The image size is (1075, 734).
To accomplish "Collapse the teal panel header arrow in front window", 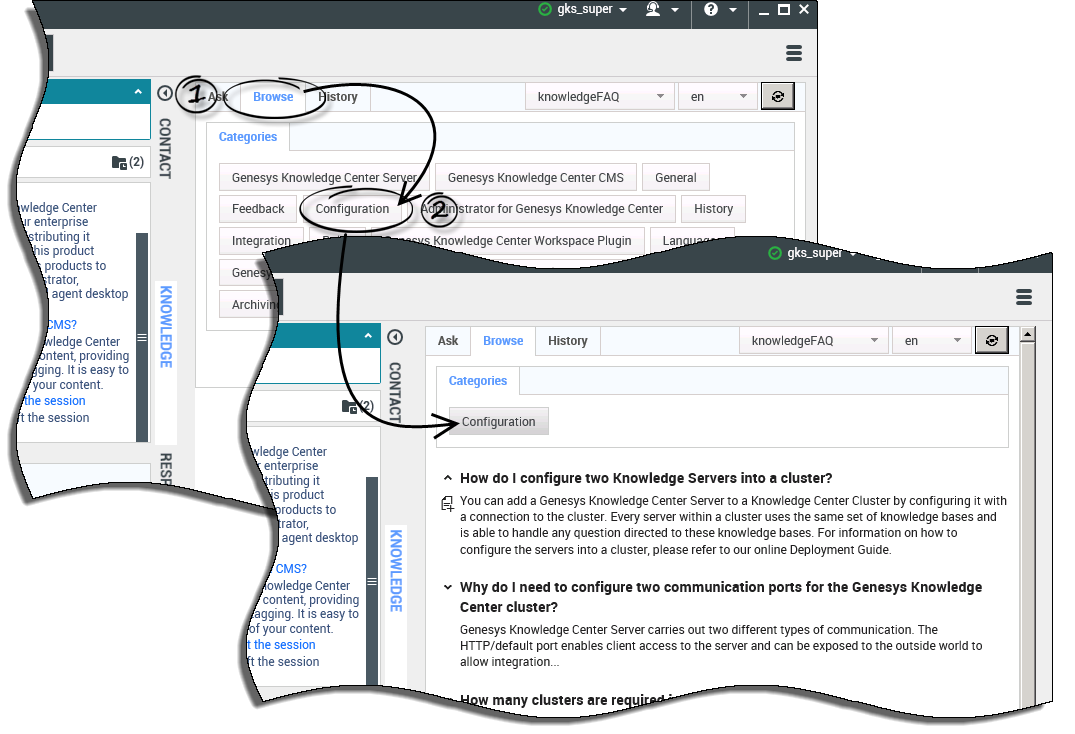I will 368,336.
